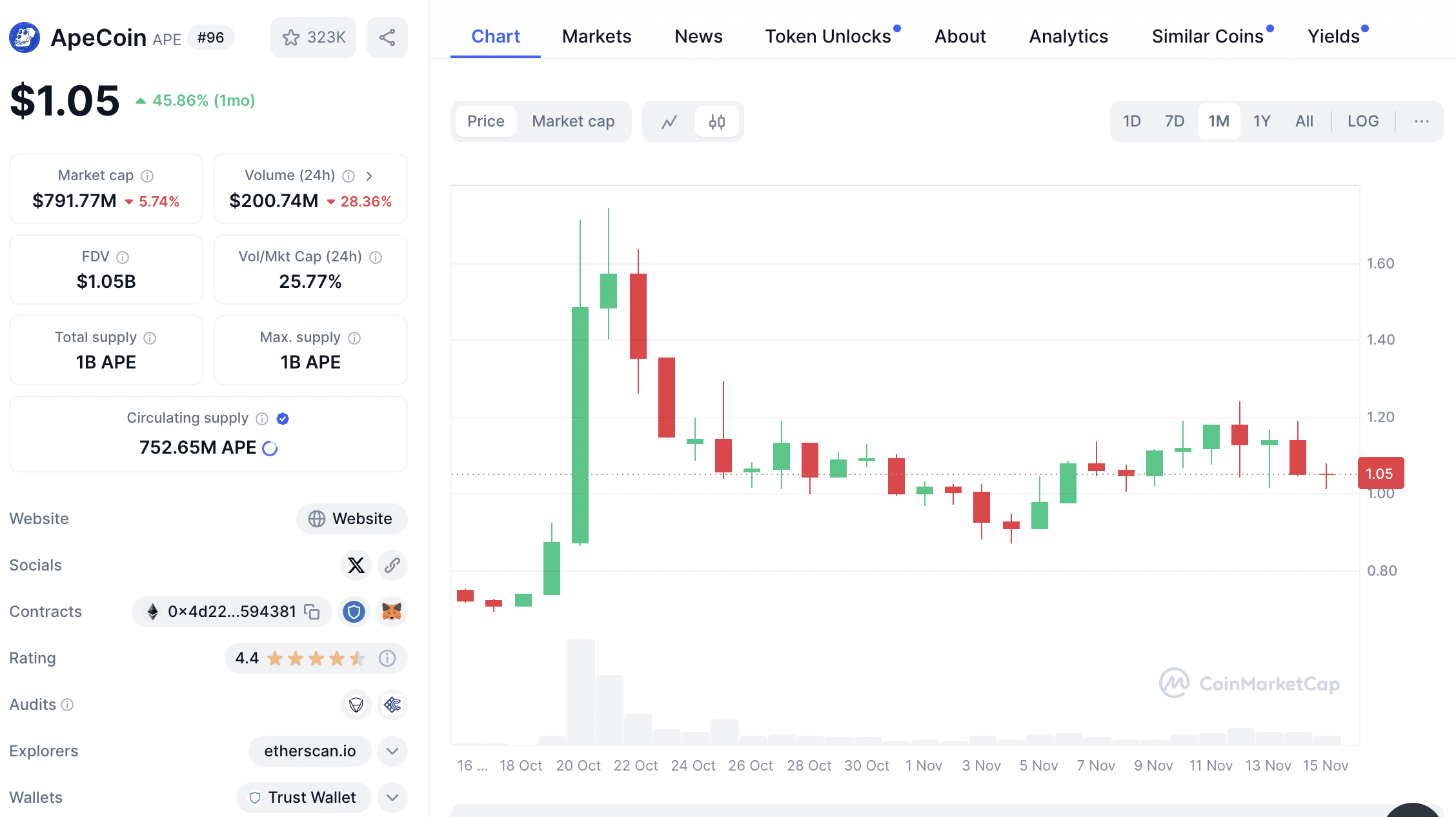Show Market cap info tooltip icon
Viewport: 1456px width, 817px height.
[x=147, y=176]
